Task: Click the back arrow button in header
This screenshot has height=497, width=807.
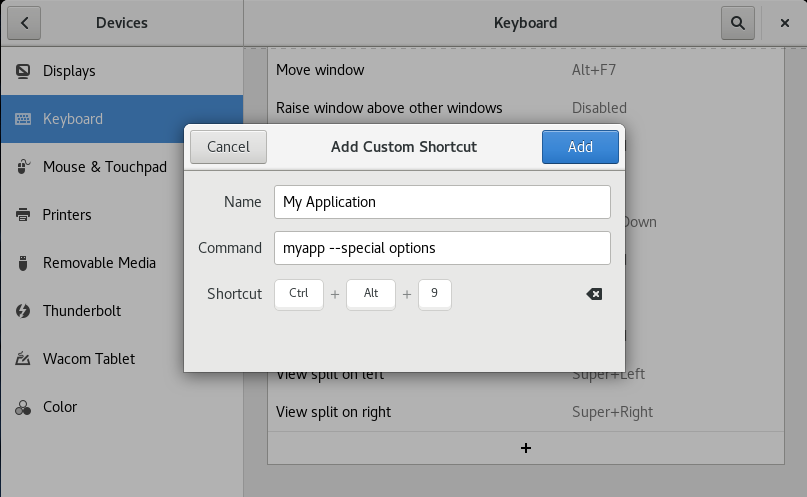Action: click(x=24, y=22)
